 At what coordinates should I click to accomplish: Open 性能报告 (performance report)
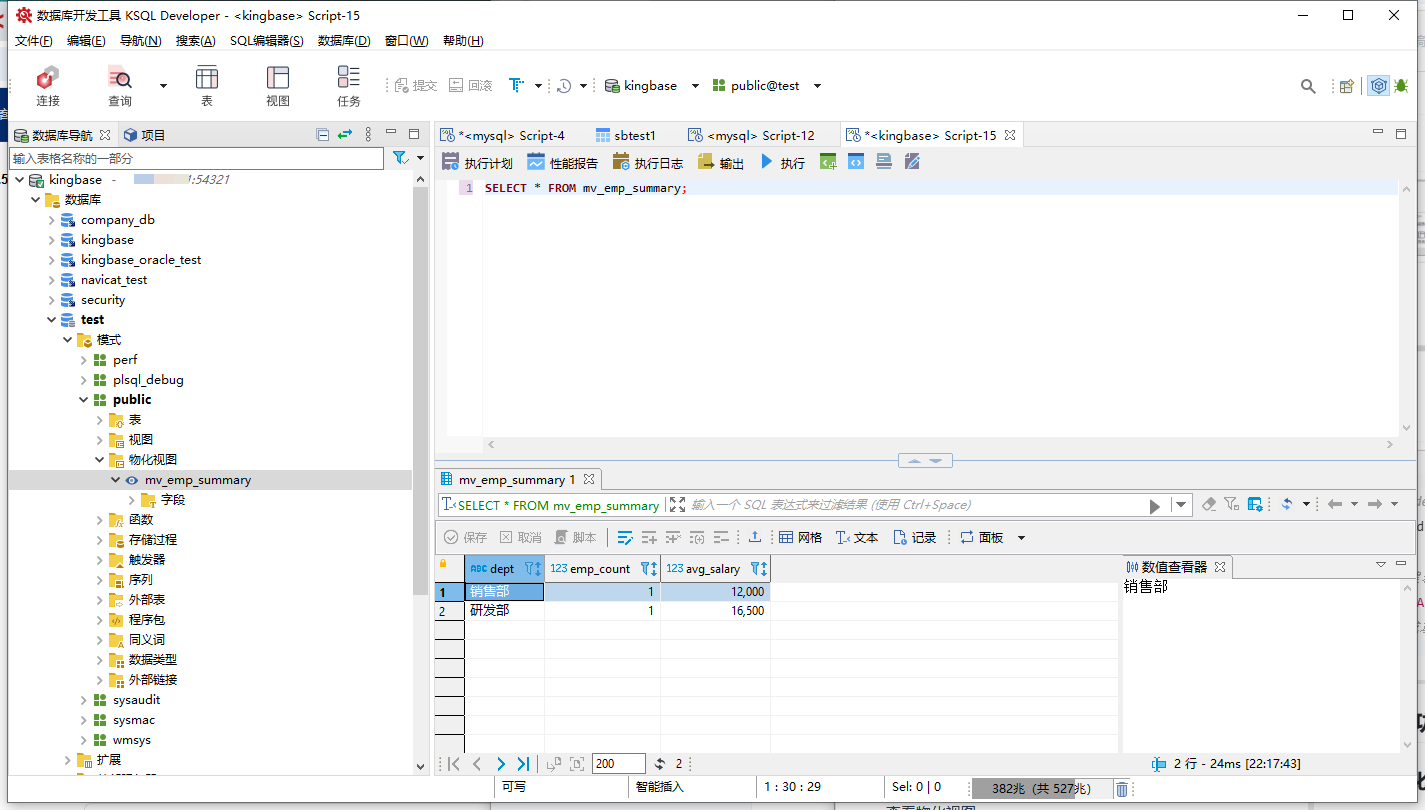click(x=563, y=162)
